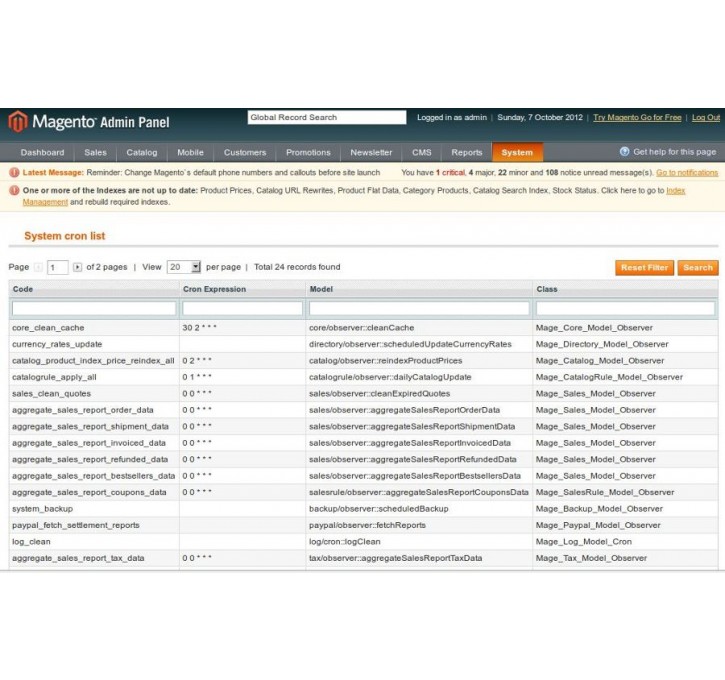This screenshot has height=680, width=725.
Task: Click the Latest Message warning icon
Action: click(x=14, y=172)
